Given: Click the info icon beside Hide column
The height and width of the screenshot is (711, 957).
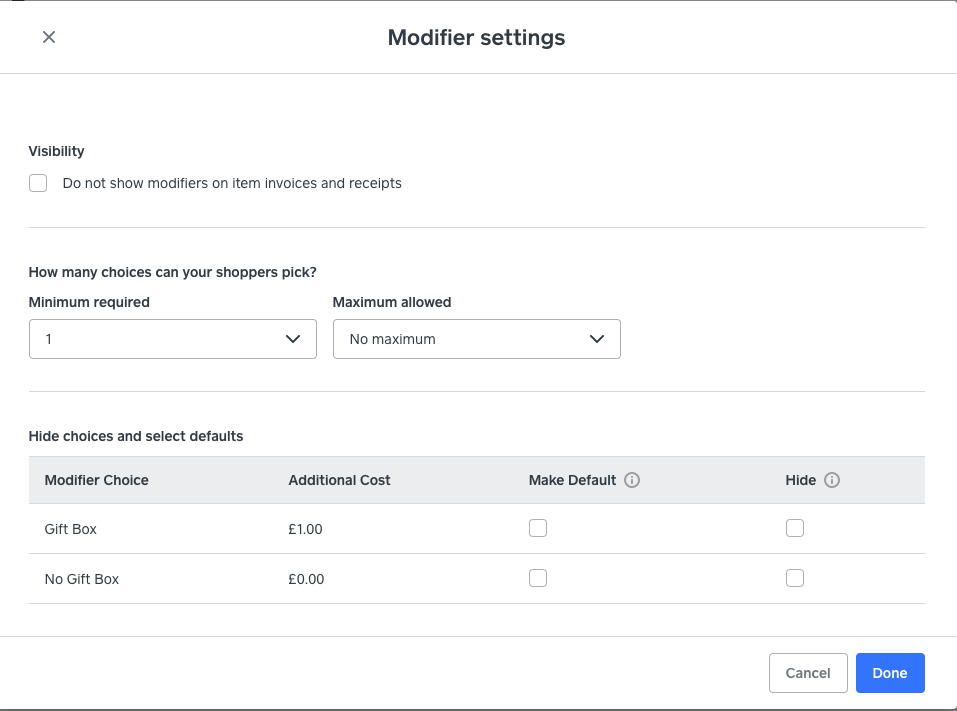Looking at the screenshot, I should tap(832, 480).
